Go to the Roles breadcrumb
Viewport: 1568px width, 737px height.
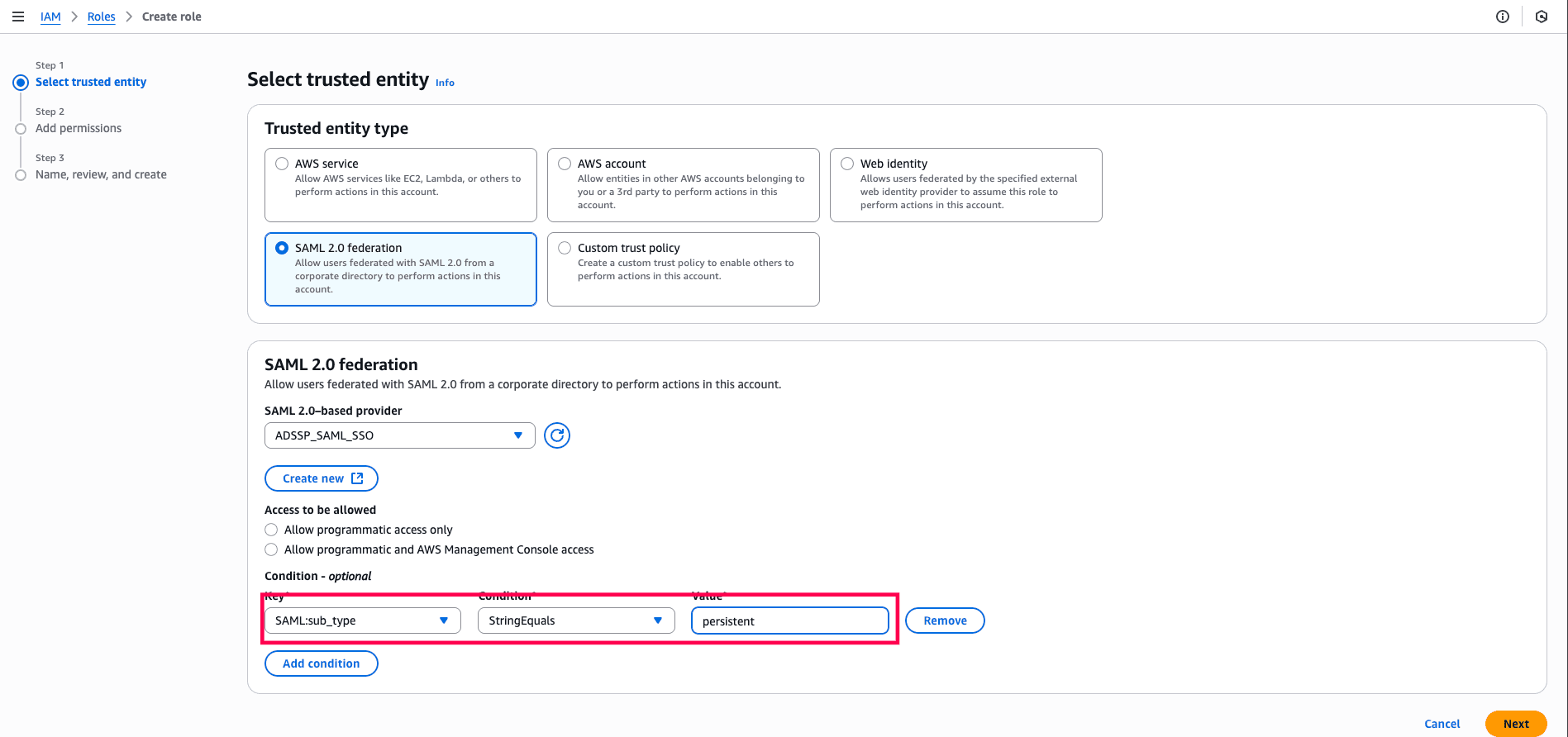pyautogui.click(x=102, y=17)
